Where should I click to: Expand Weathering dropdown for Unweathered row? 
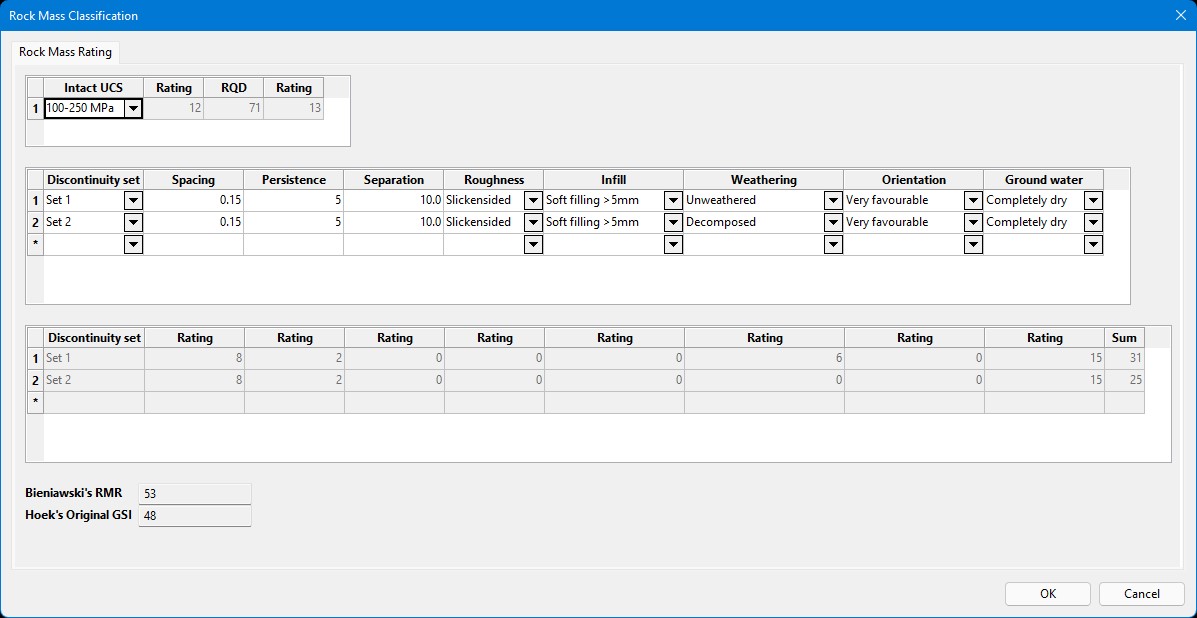point(833,200)
